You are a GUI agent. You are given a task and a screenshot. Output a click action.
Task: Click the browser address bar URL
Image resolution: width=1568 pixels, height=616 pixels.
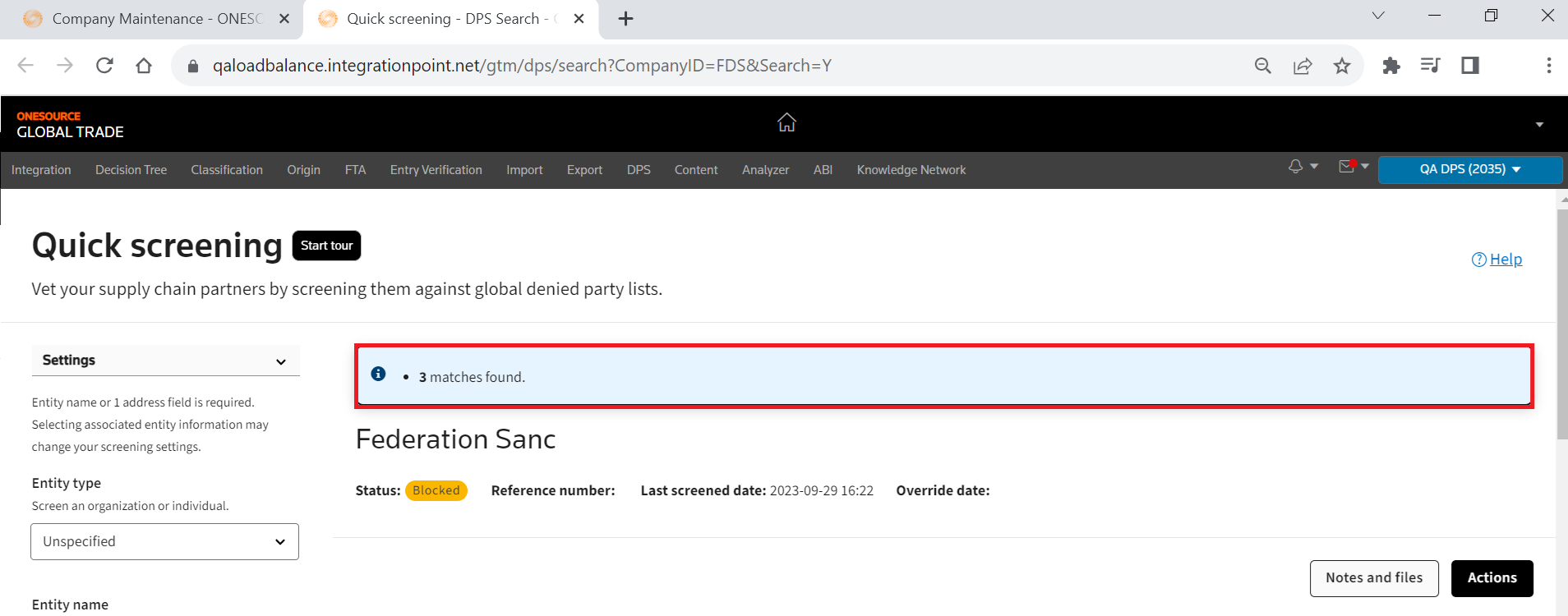tap(522, 66)
